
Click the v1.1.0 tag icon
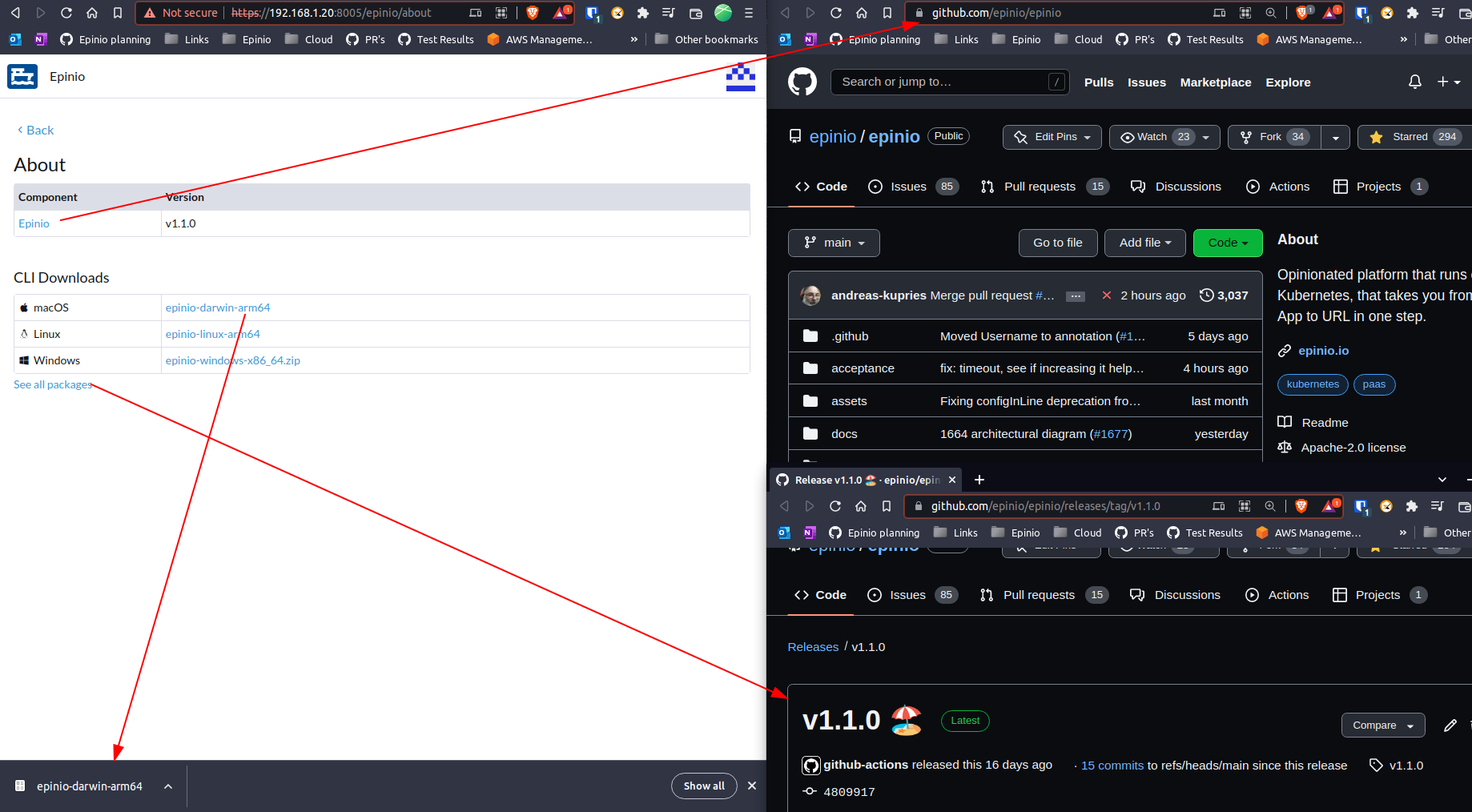(1374, 765)
